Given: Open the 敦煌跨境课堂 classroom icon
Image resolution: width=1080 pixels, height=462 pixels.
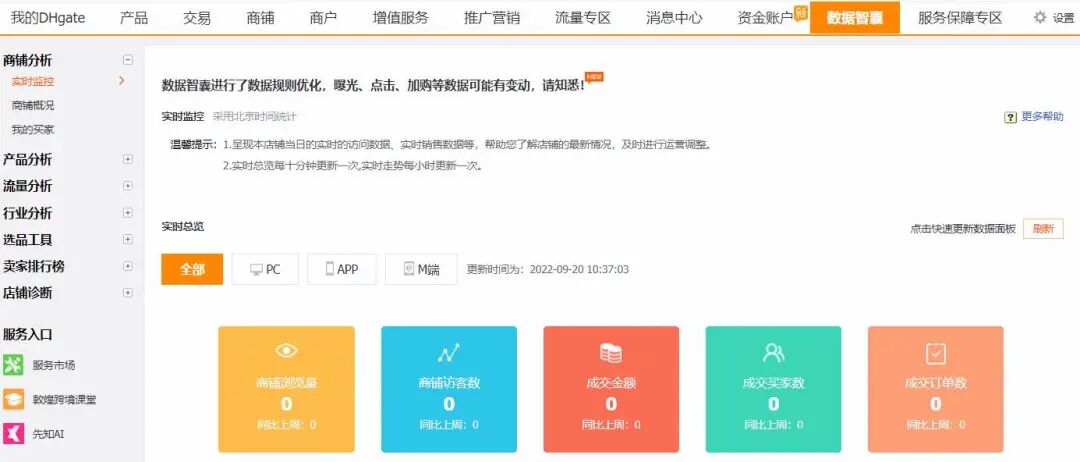Looking at the screenshot, I should point(13,399).
